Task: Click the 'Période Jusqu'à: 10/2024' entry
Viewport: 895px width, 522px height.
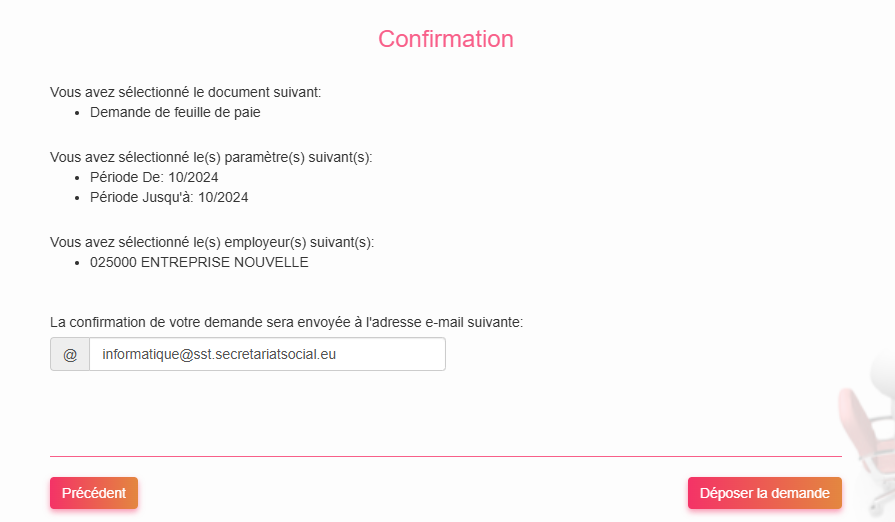Action: 169,197
